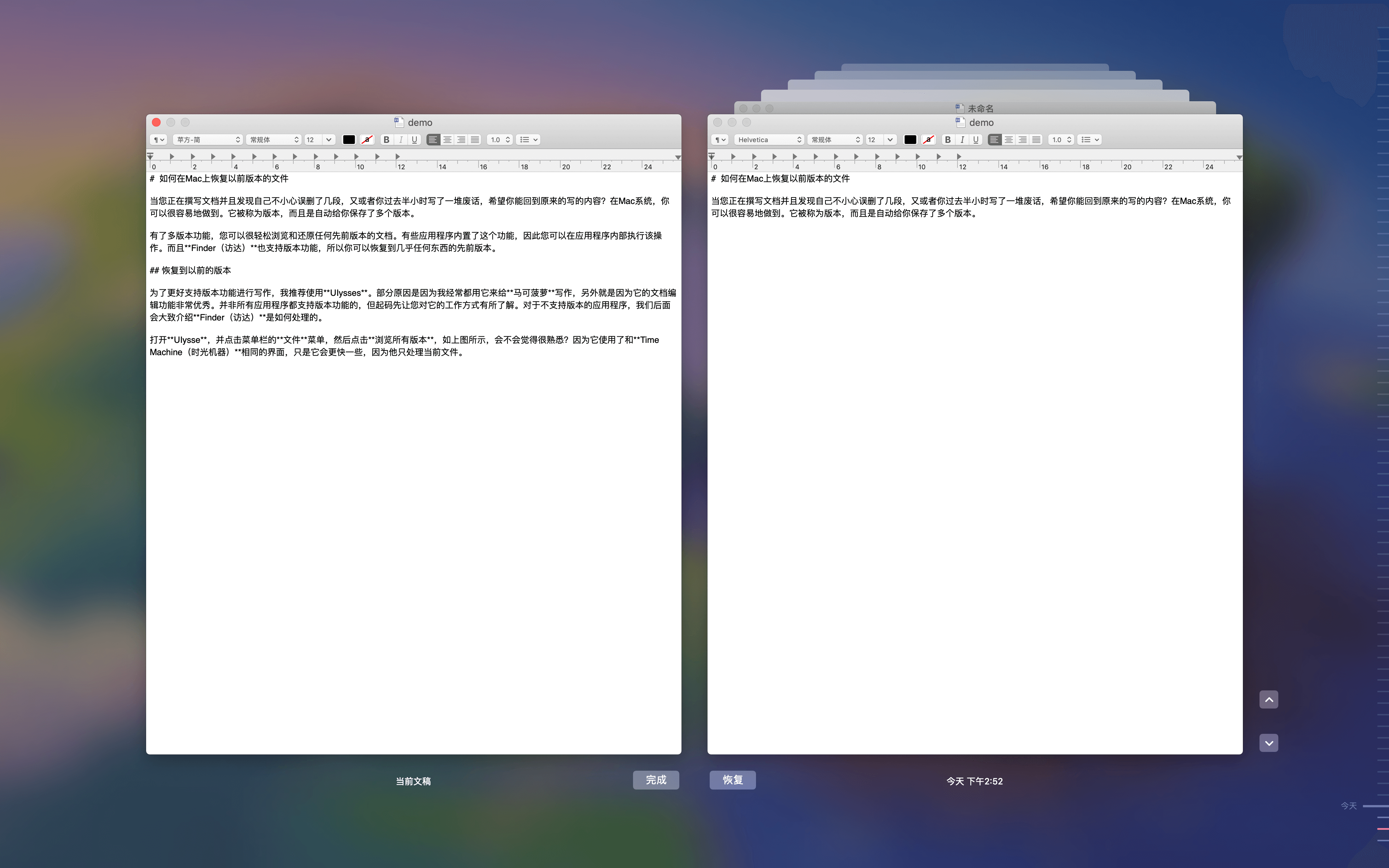The image size is (1389, 868).
Task: Click the 今天 下午2:52 timestamp label
Action: coord(974,781)
